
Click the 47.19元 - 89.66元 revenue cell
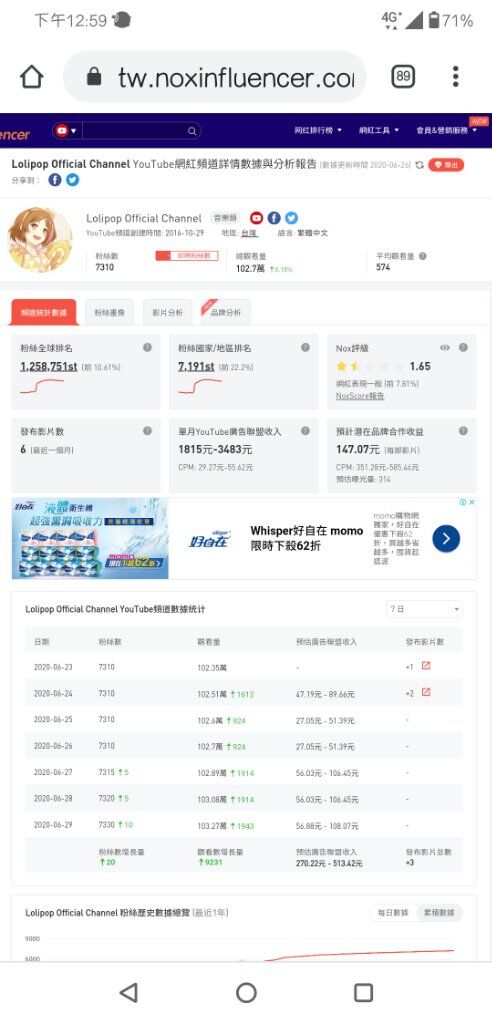pyautogui.click(x=325, y=694)
